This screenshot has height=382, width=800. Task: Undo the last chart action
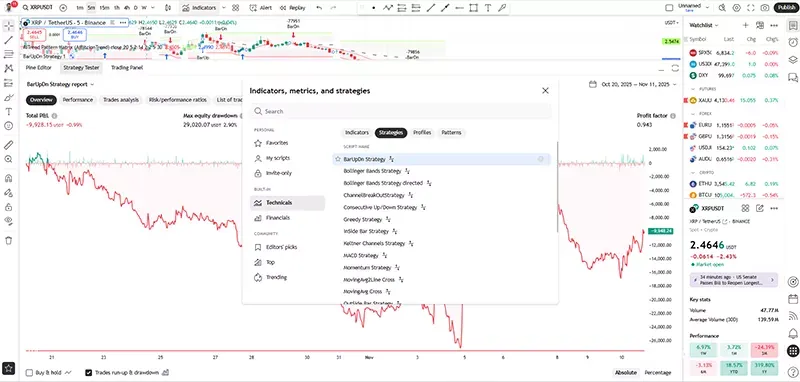tap(319, 8)
